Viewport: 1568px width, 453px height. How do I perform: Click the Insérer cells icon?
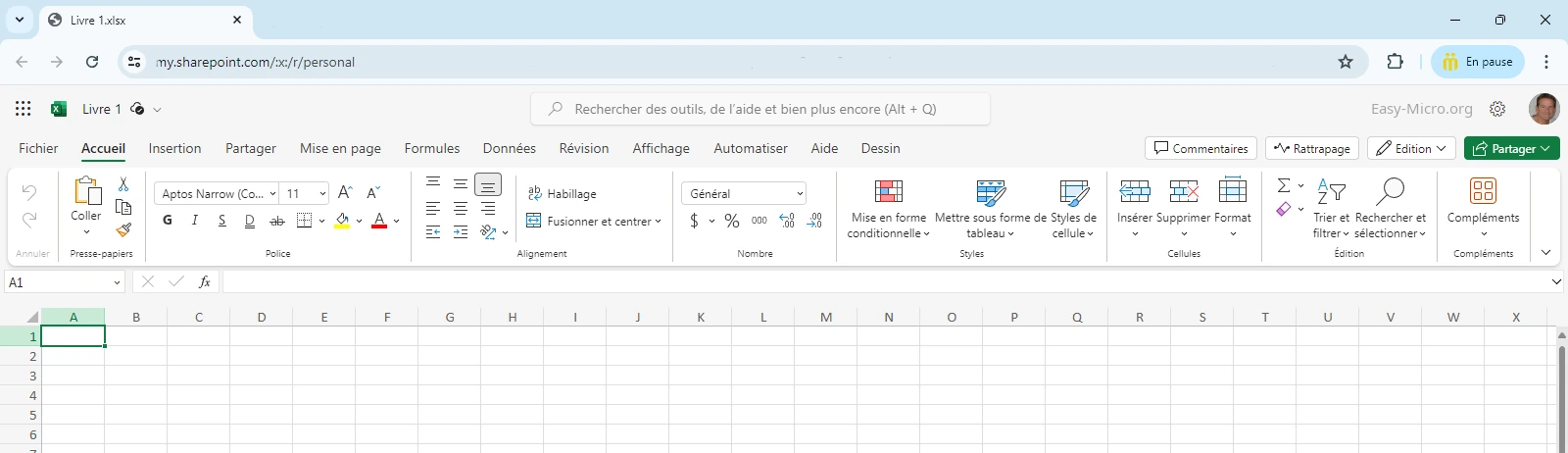(1135, 191)
